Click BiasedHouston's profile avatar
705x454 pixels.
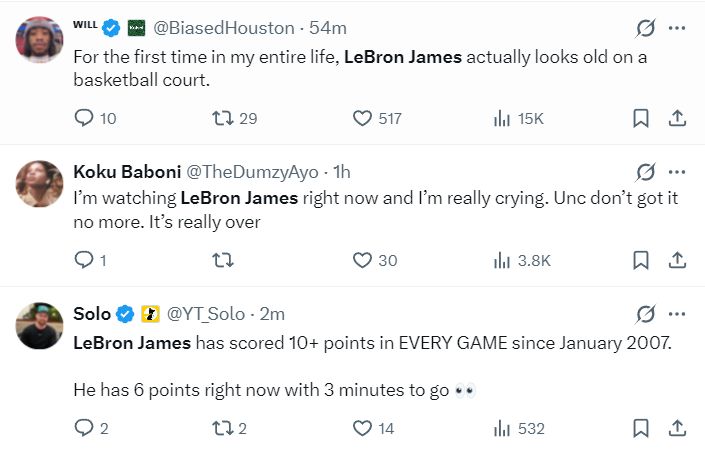40,40
